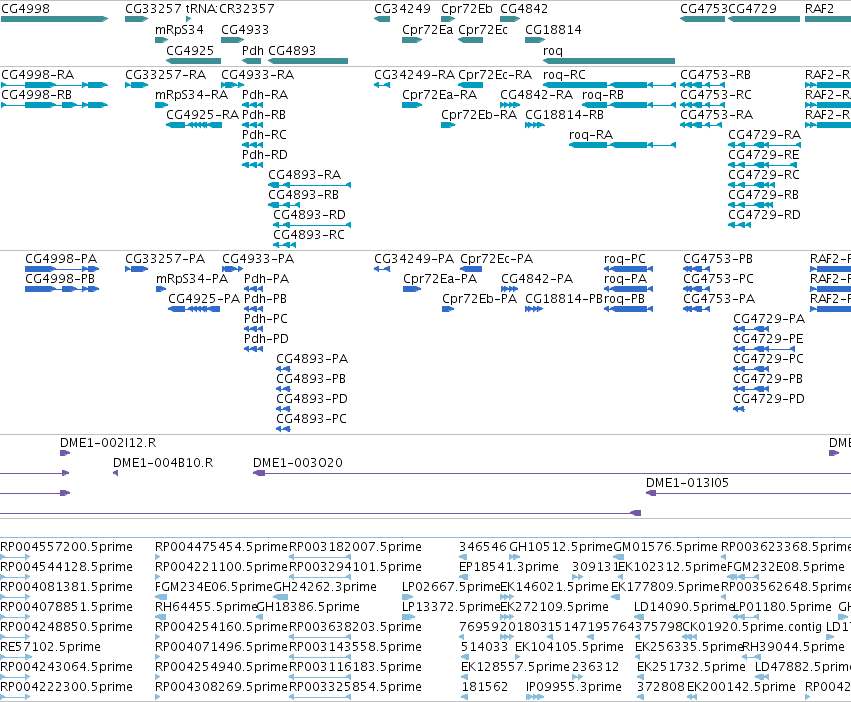Click the CG4998 gene label

click(25, 9)
